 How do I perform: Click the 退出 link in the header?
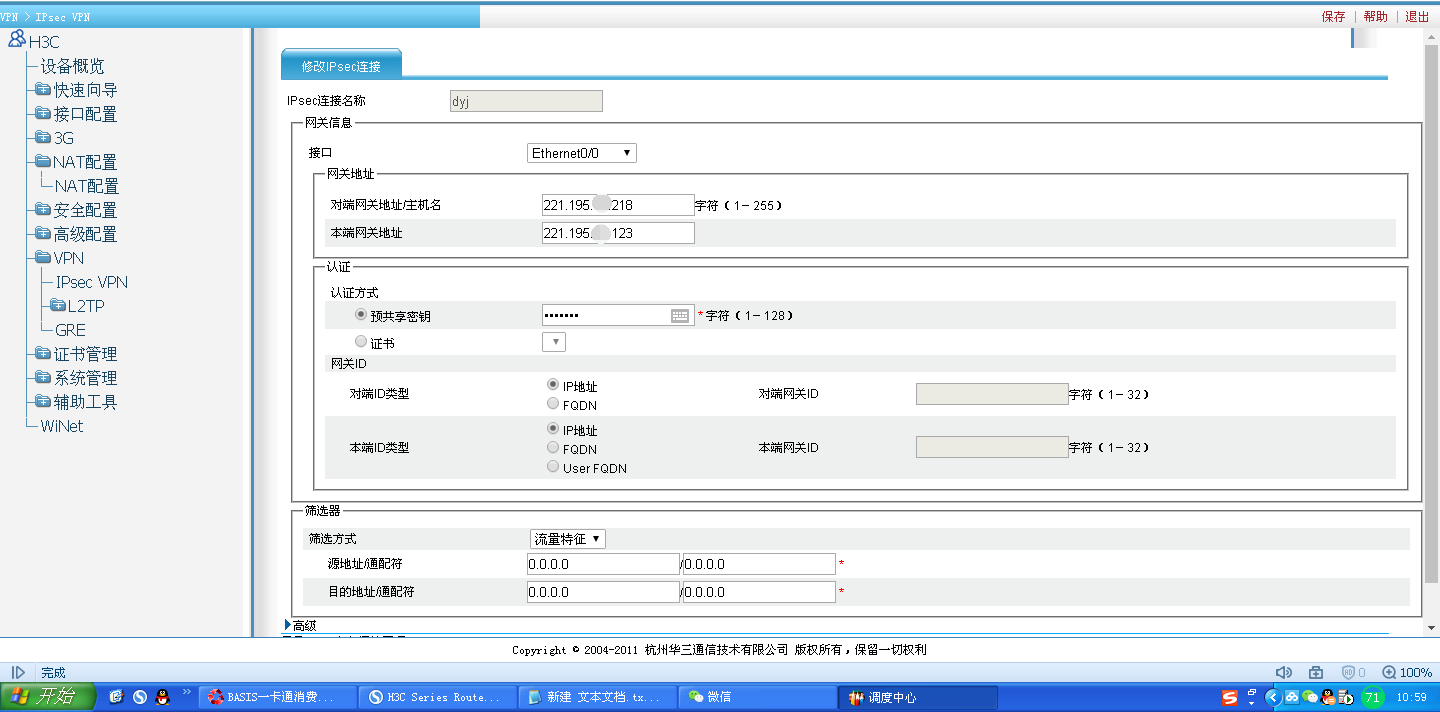pyautogui.click(x=1417, y=16)
